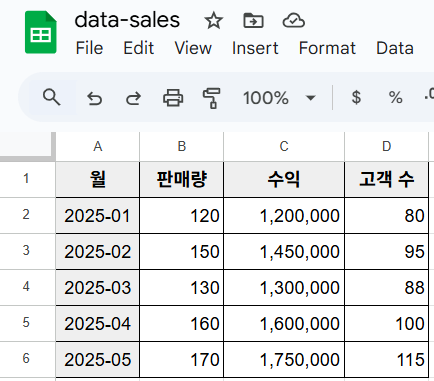
Task: Select customer count cell 80
Action: 387,215
